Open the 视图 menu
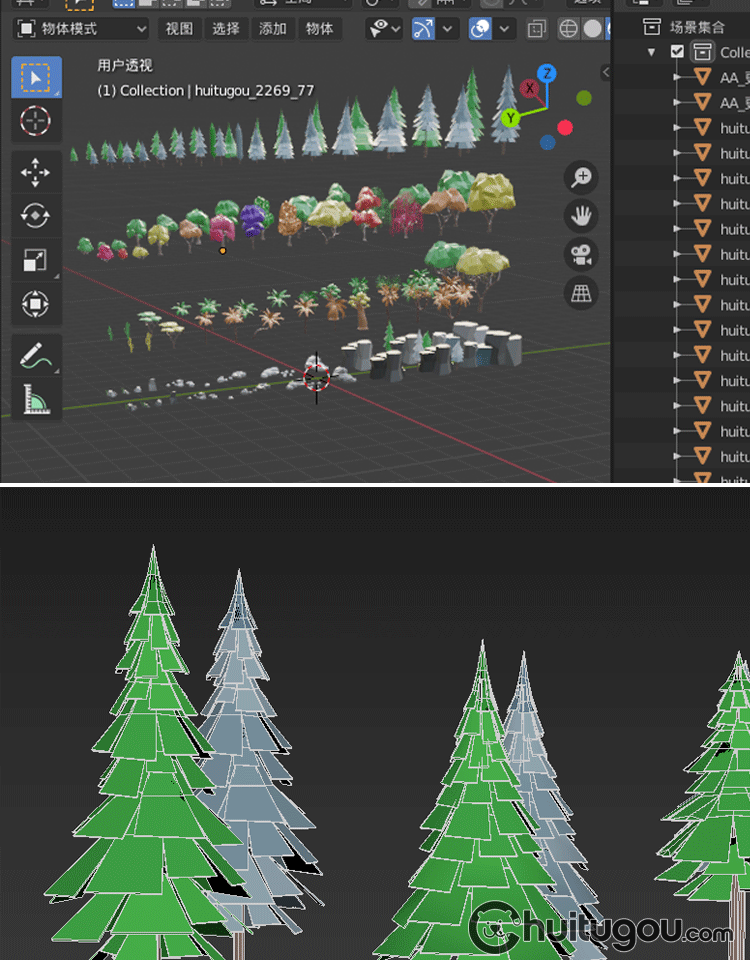 click(179, 29)
